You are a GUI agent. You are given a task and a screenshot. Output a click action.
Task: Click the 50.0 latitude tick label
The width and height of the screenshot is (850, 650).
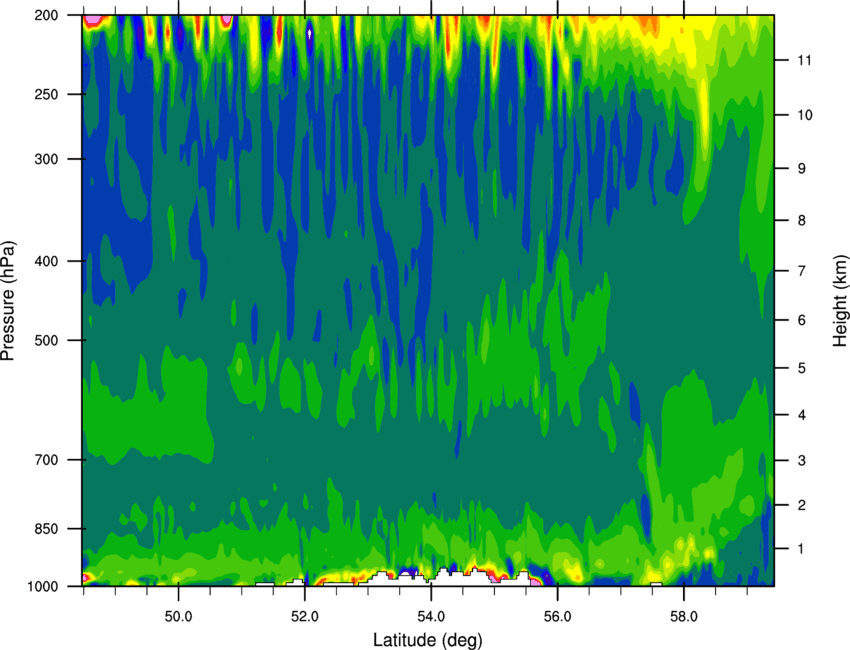[x=178, y=617]
